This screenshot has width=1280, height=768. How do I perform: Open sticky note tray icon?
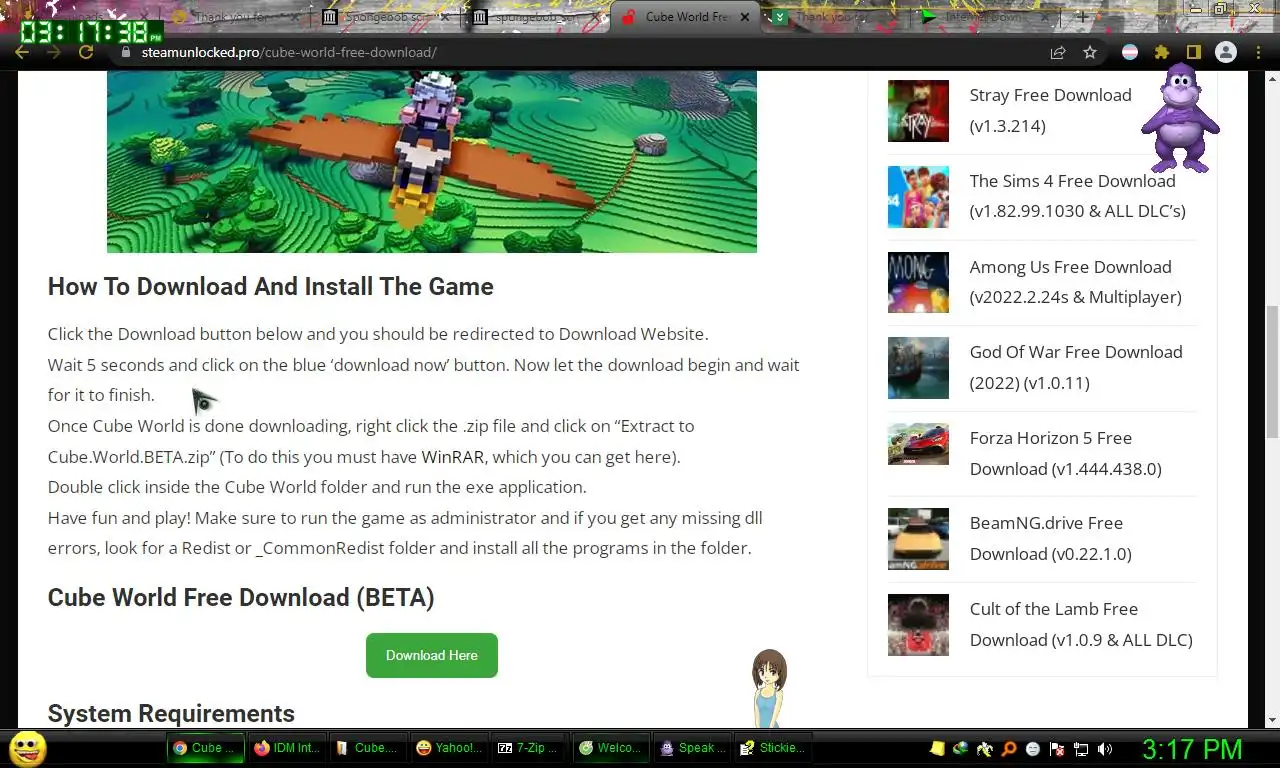tap(937, 748)
